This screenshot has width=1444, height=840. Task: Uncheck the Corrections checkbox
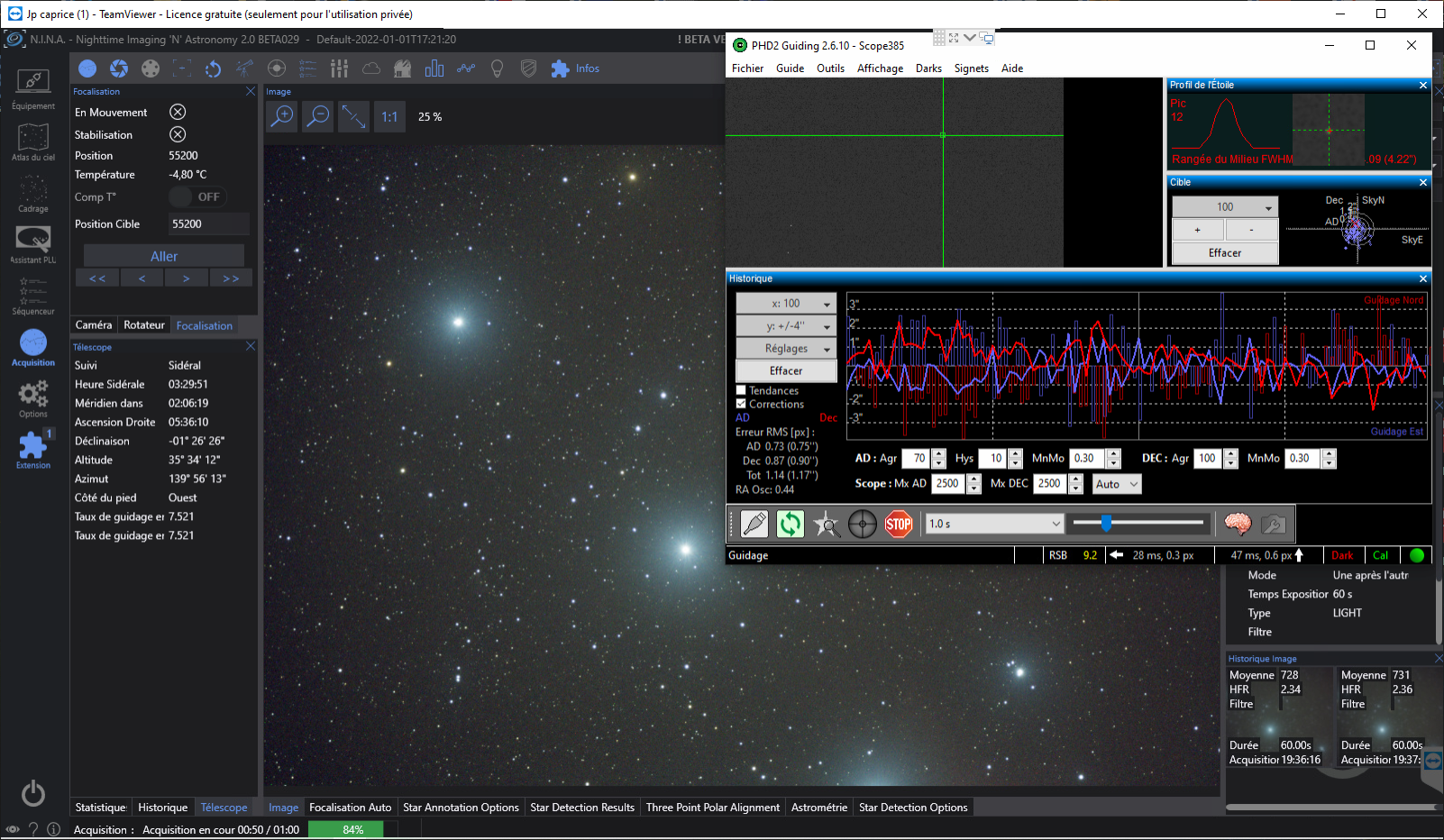pyautogui.click(x=741, y=404)
